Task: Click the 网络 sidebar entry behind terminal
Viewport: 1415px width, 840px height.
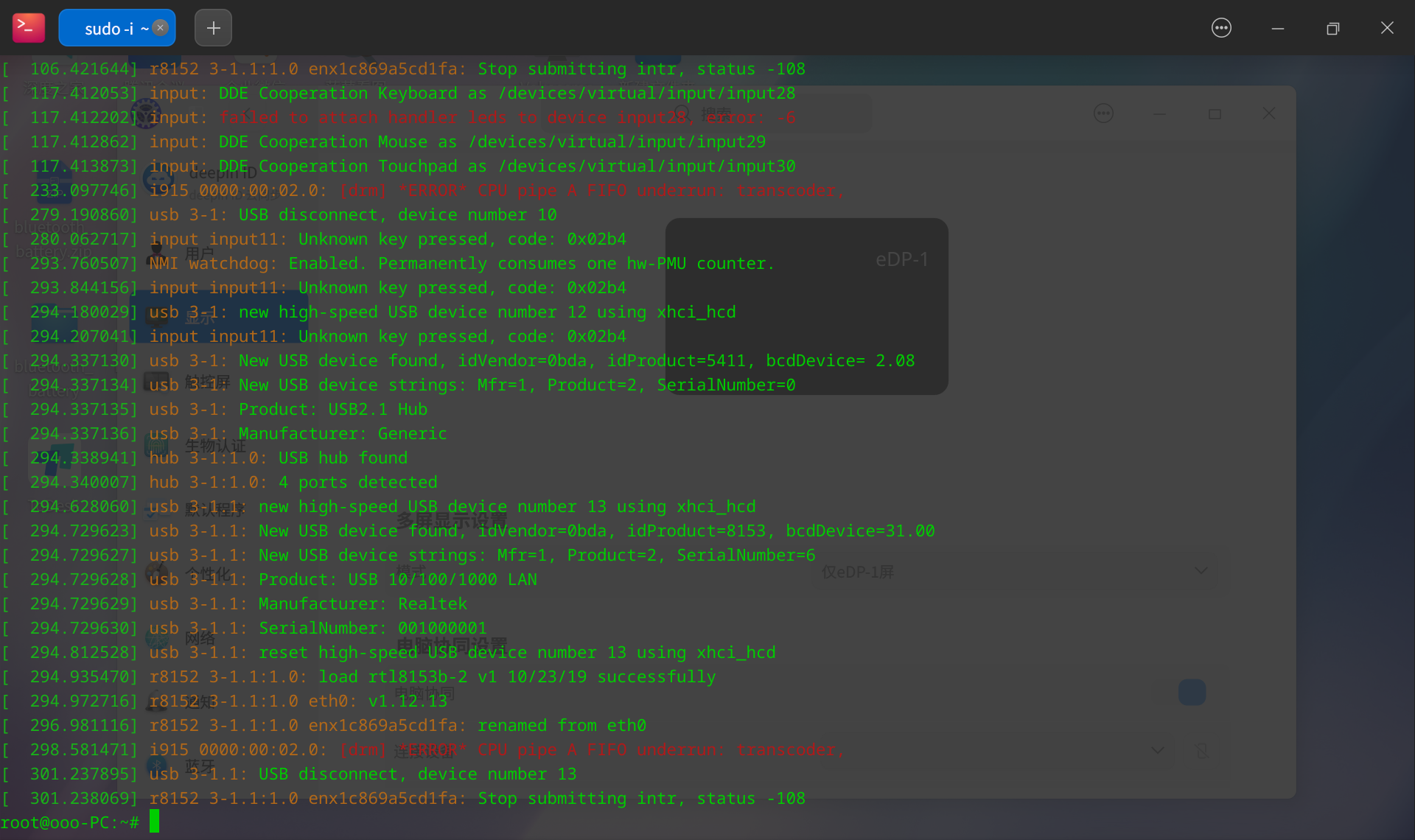Action: pos(199,639)
